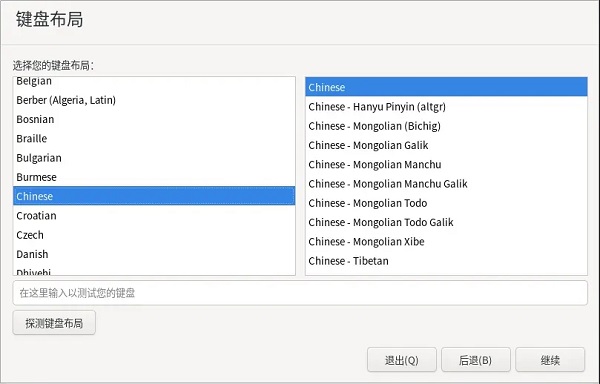The width and height of the screenshot is (600, 384).
Task: Select Chinese - Mongolian Manchu Galik variant
Action: (x=446, y=184)
